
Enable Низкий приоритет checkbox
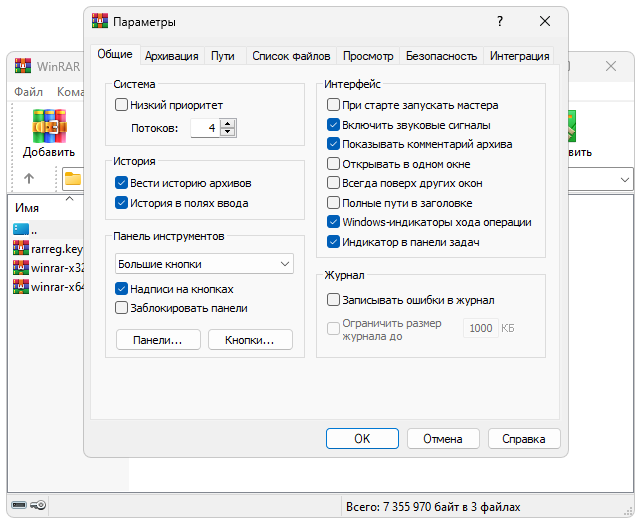121,105
